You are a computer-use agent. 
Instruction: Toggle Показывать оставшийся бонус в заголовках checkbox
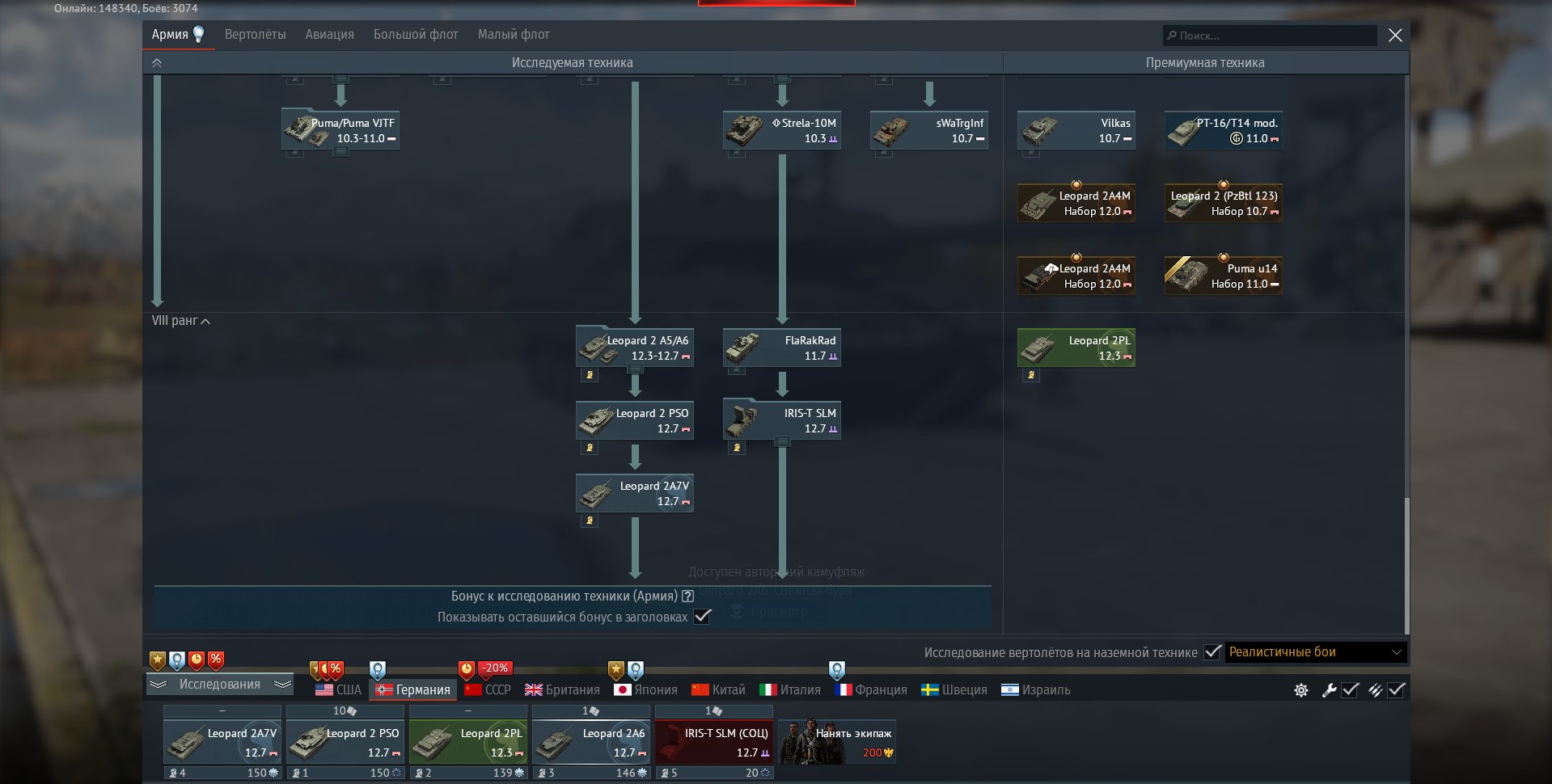703,617
